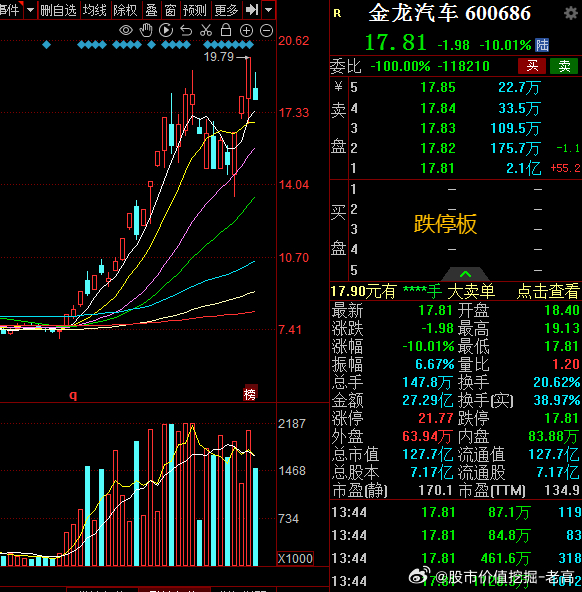This screenshot has height=592, width=582.
Task: Click the 总股本 value 7.17亿
Action: pos(431,472)
